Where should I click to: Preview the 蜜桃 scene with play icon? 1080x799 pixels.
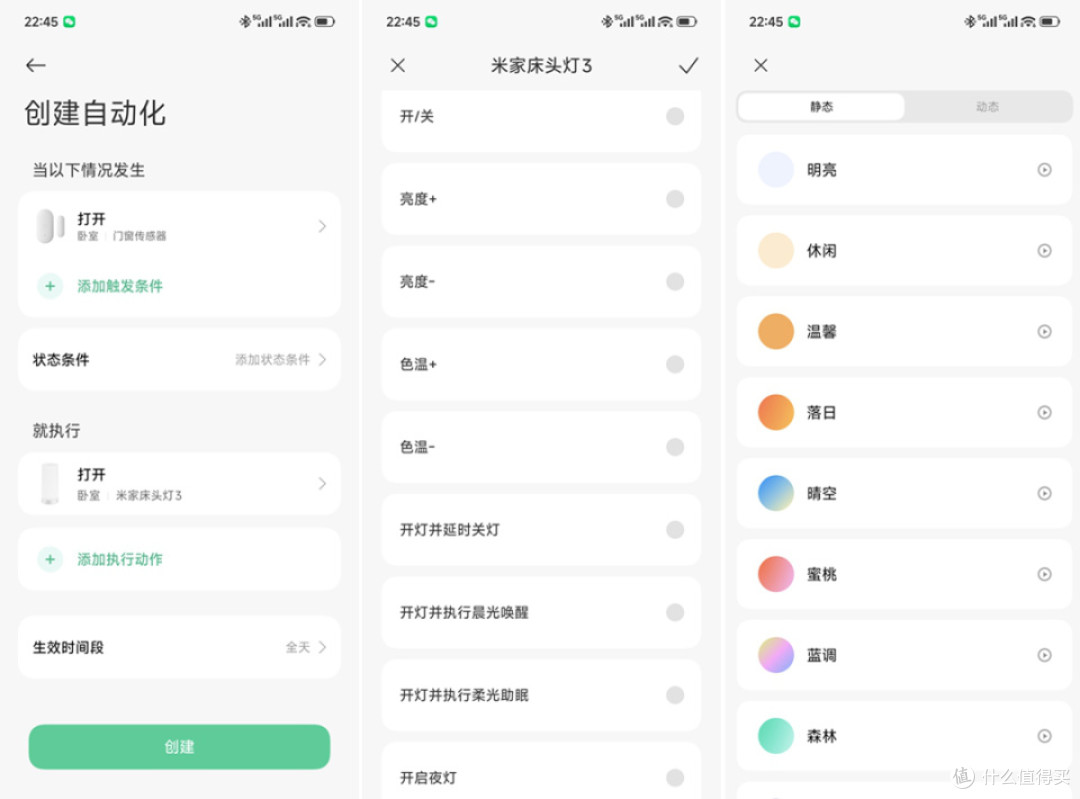tap(1044, 574)
